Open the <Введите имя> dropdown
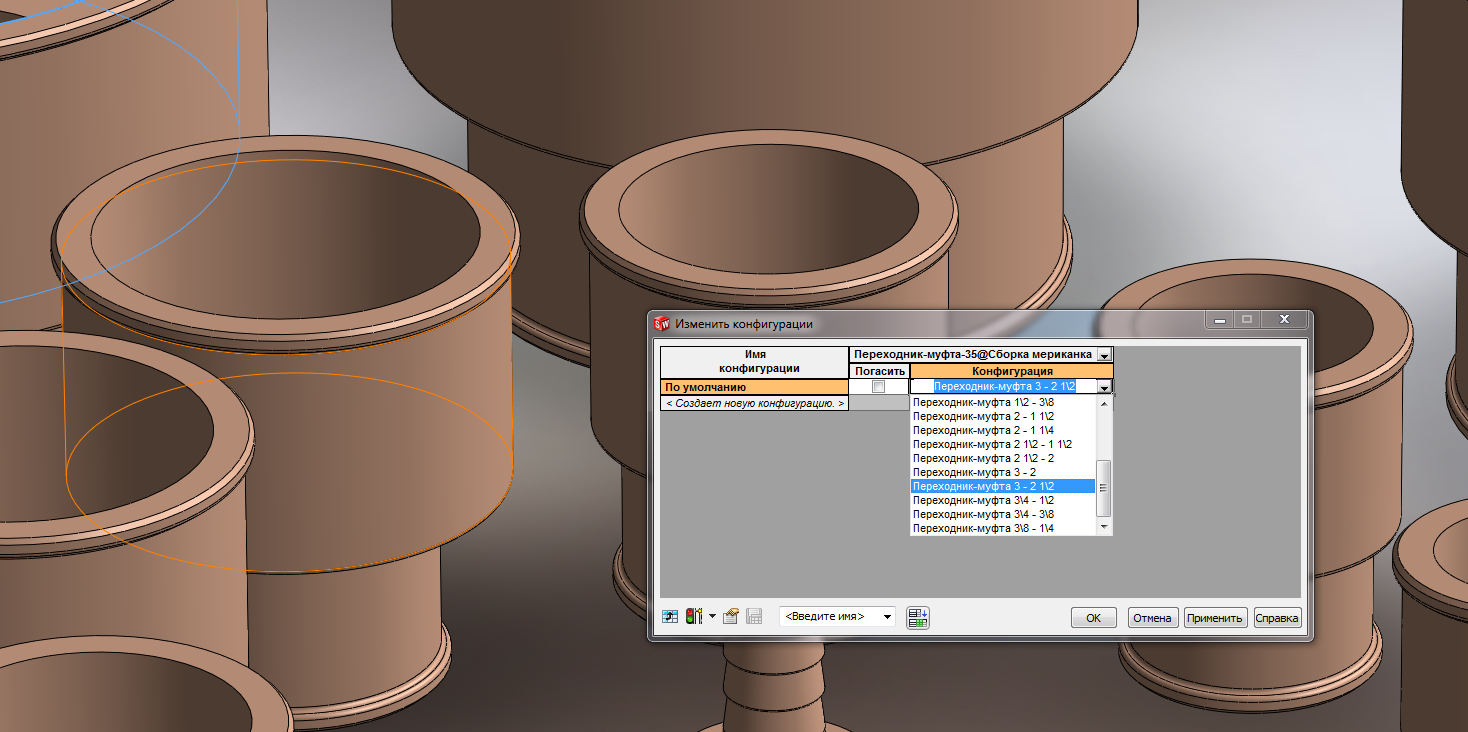Screen dimensions: 1468x732 pyautogui.click(x=887, y=617)
